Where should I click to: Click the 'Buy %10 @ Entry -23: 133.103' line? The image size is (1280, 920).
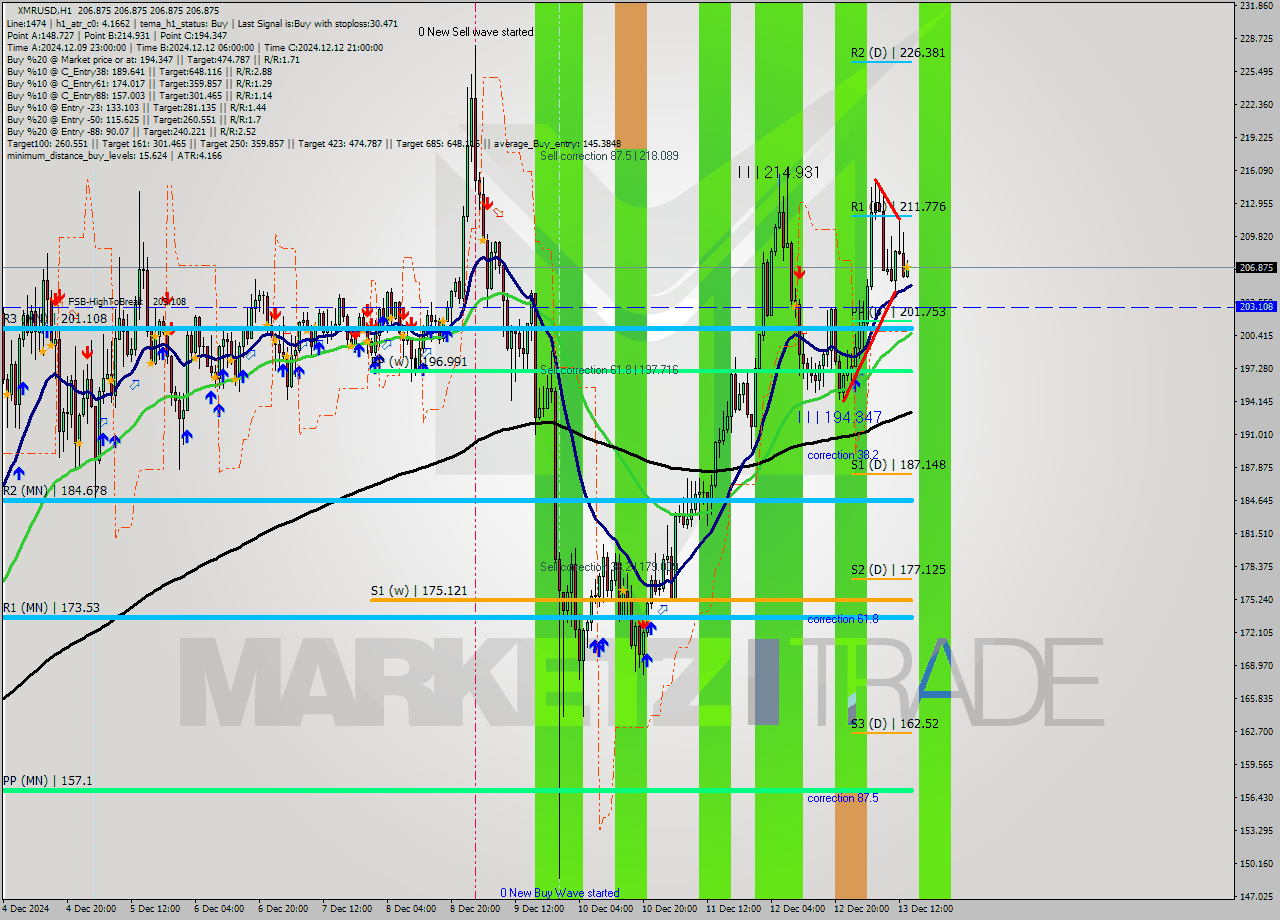tap(136, 107)
